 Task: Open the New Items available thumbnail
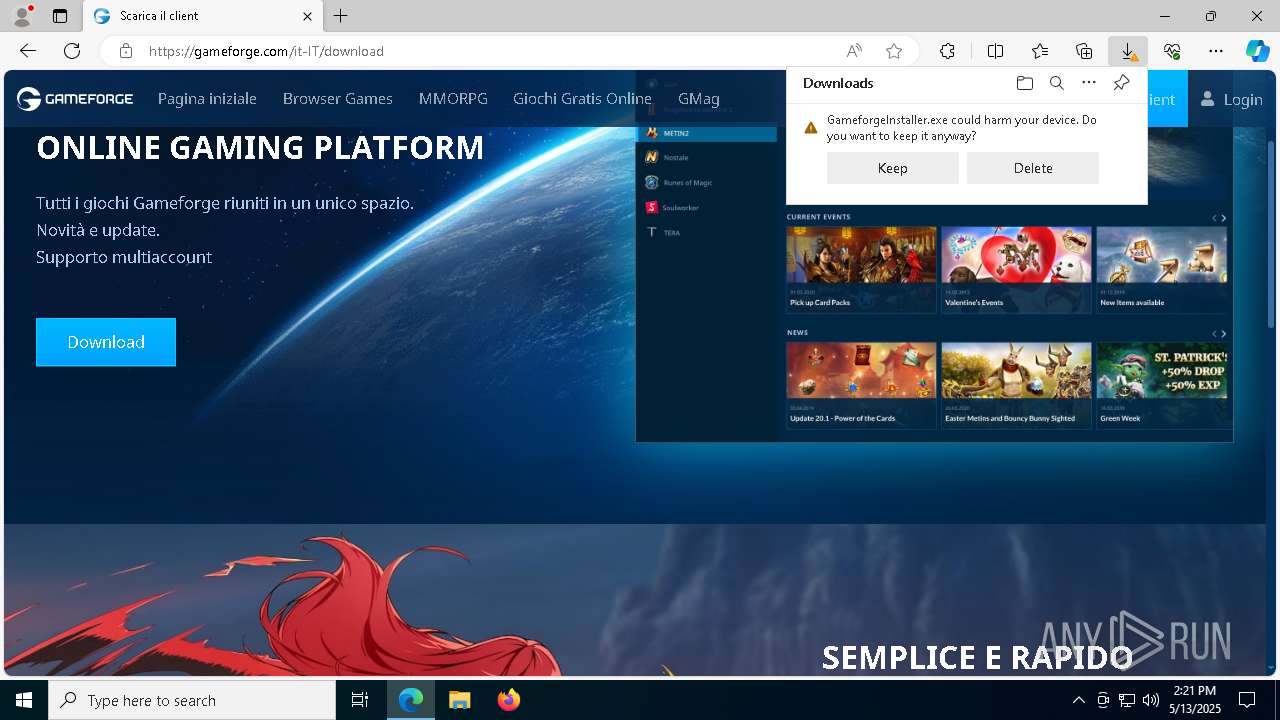1164,269
